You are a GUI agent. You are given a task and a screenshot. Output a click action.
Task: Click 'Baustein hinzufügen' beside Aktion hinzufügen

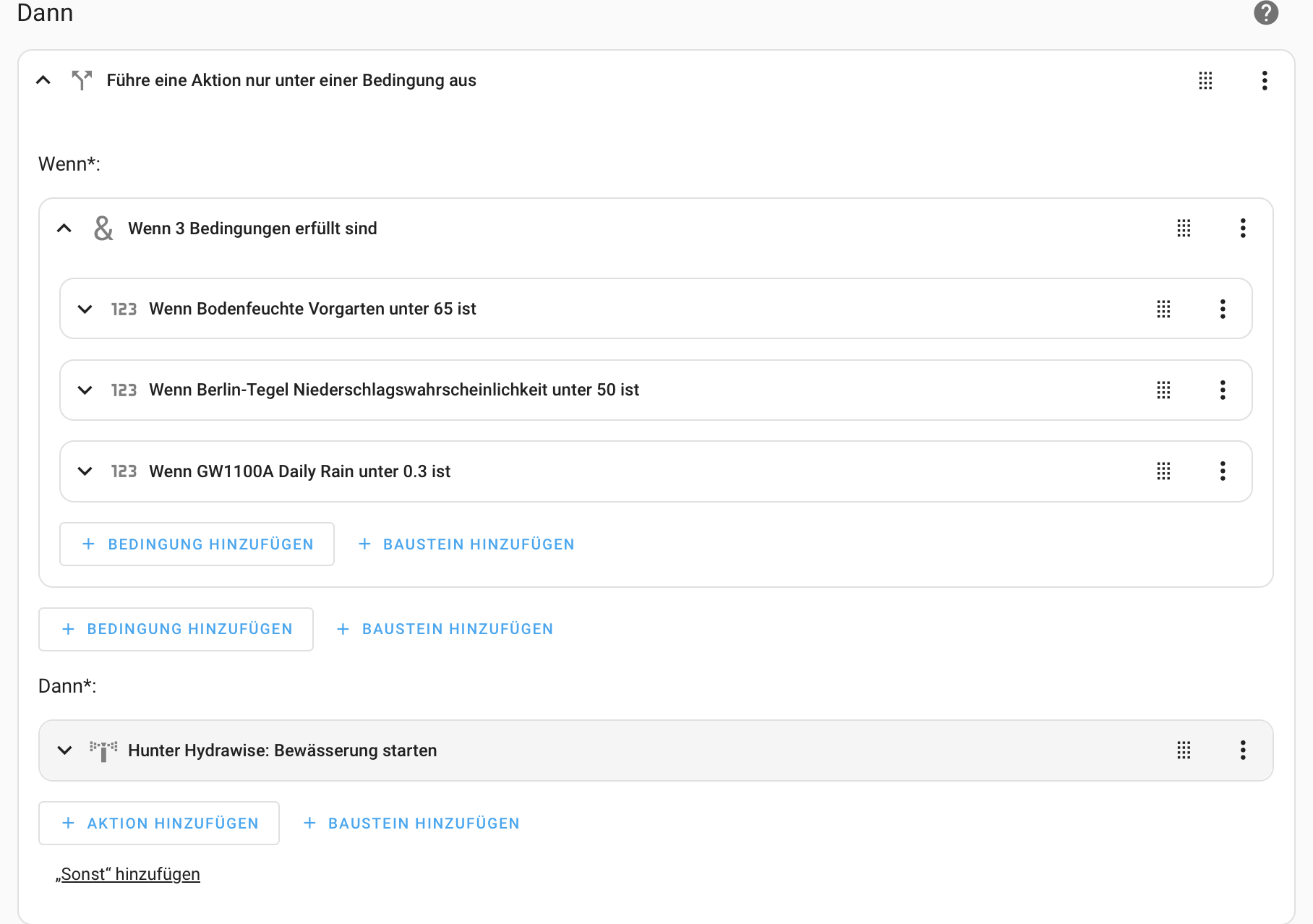tap(411, 824)
